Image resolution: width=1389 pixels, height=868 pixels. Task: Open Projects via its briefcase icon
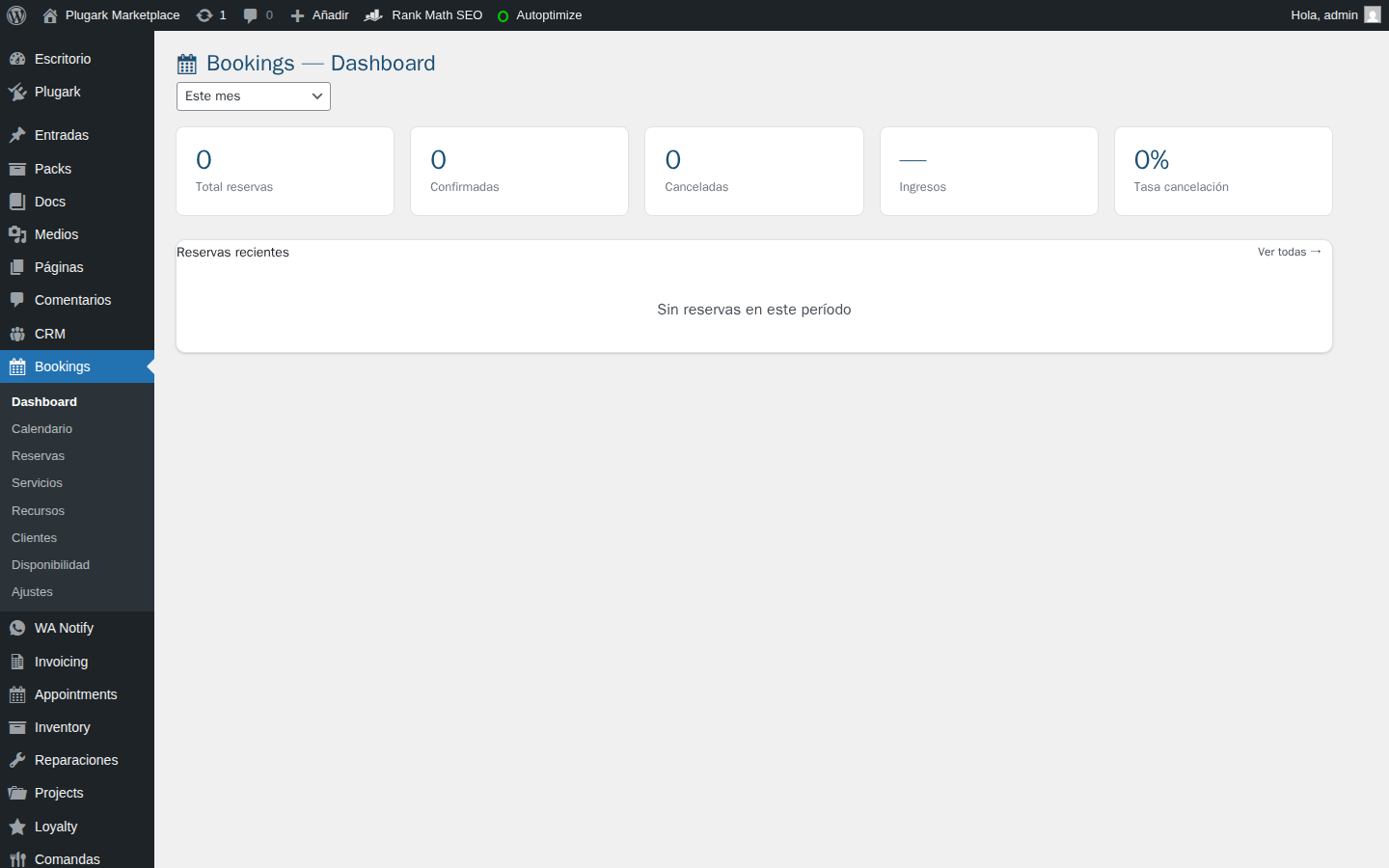tap(16, 792)
